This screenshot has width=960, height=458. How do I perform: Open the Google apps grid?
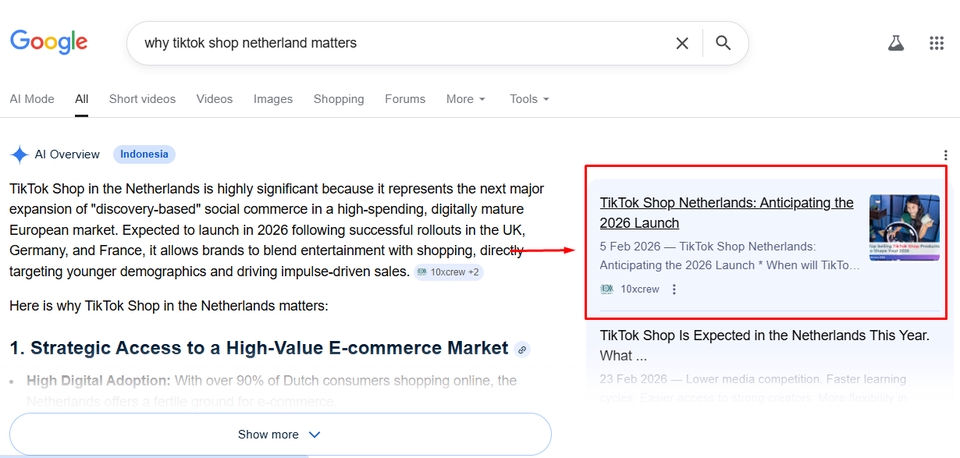click(936, 43)
